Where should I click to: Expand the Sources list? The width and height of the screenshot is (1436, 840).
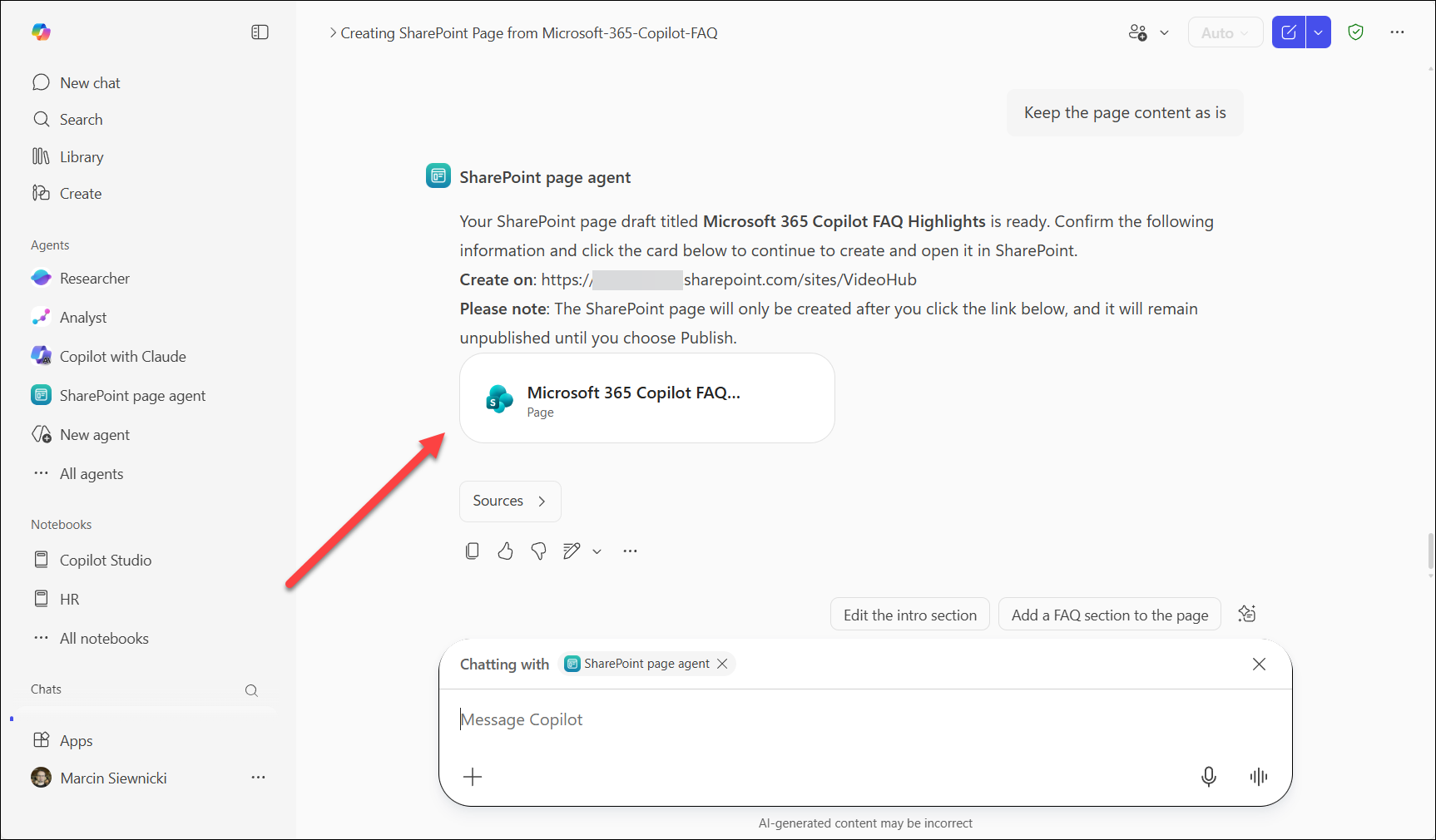coord(510,501)
